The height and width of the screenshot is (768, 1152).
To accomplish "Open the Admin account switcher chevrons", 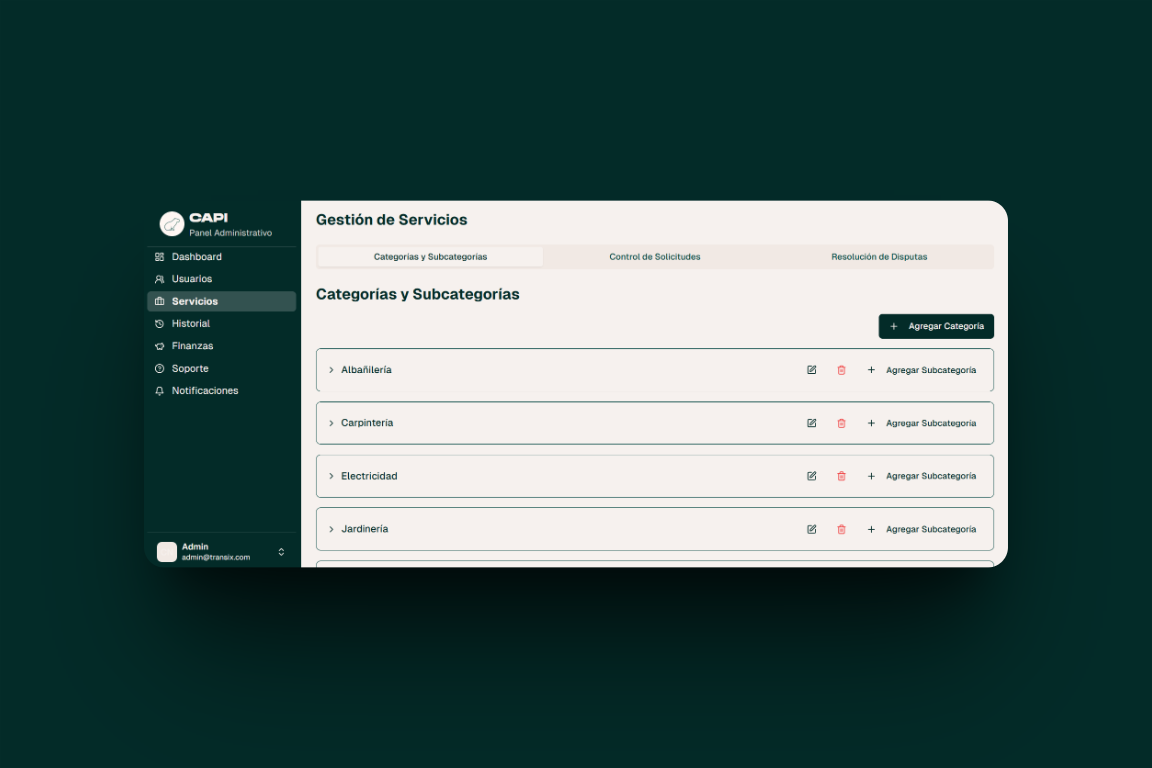I will pos(281,552).
